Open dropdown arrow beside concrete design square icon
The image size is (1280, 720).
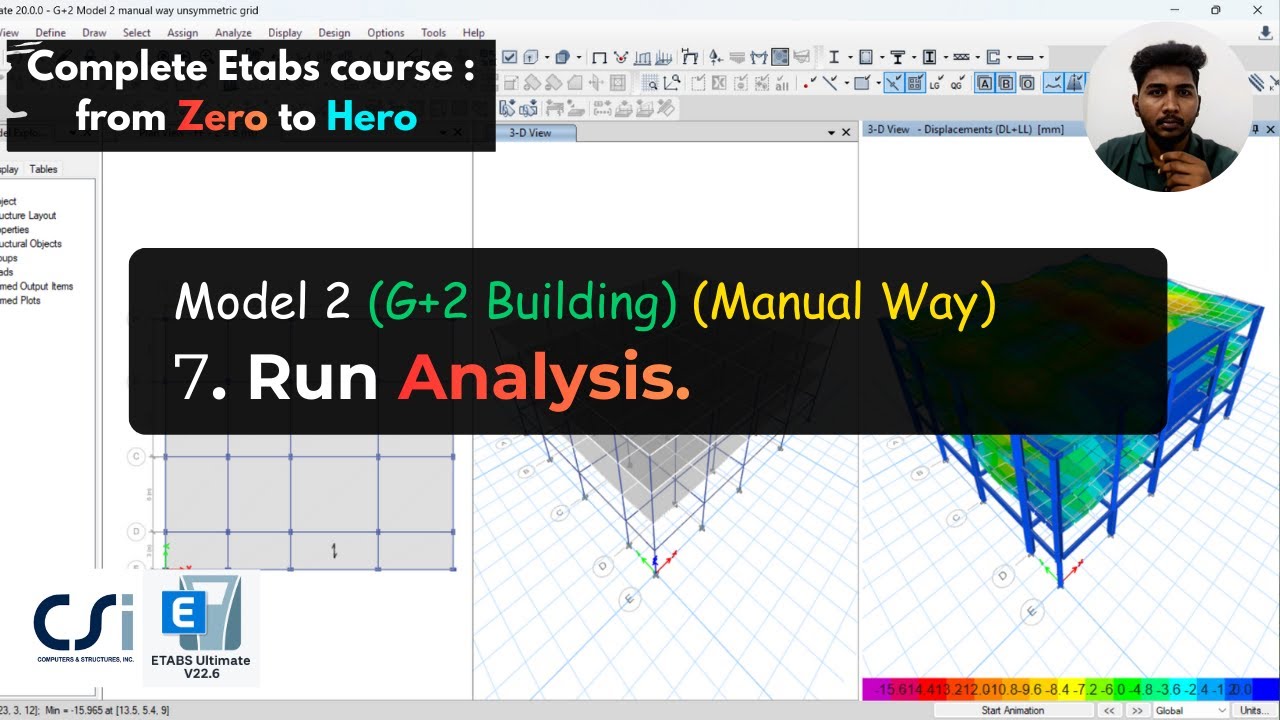880,57
